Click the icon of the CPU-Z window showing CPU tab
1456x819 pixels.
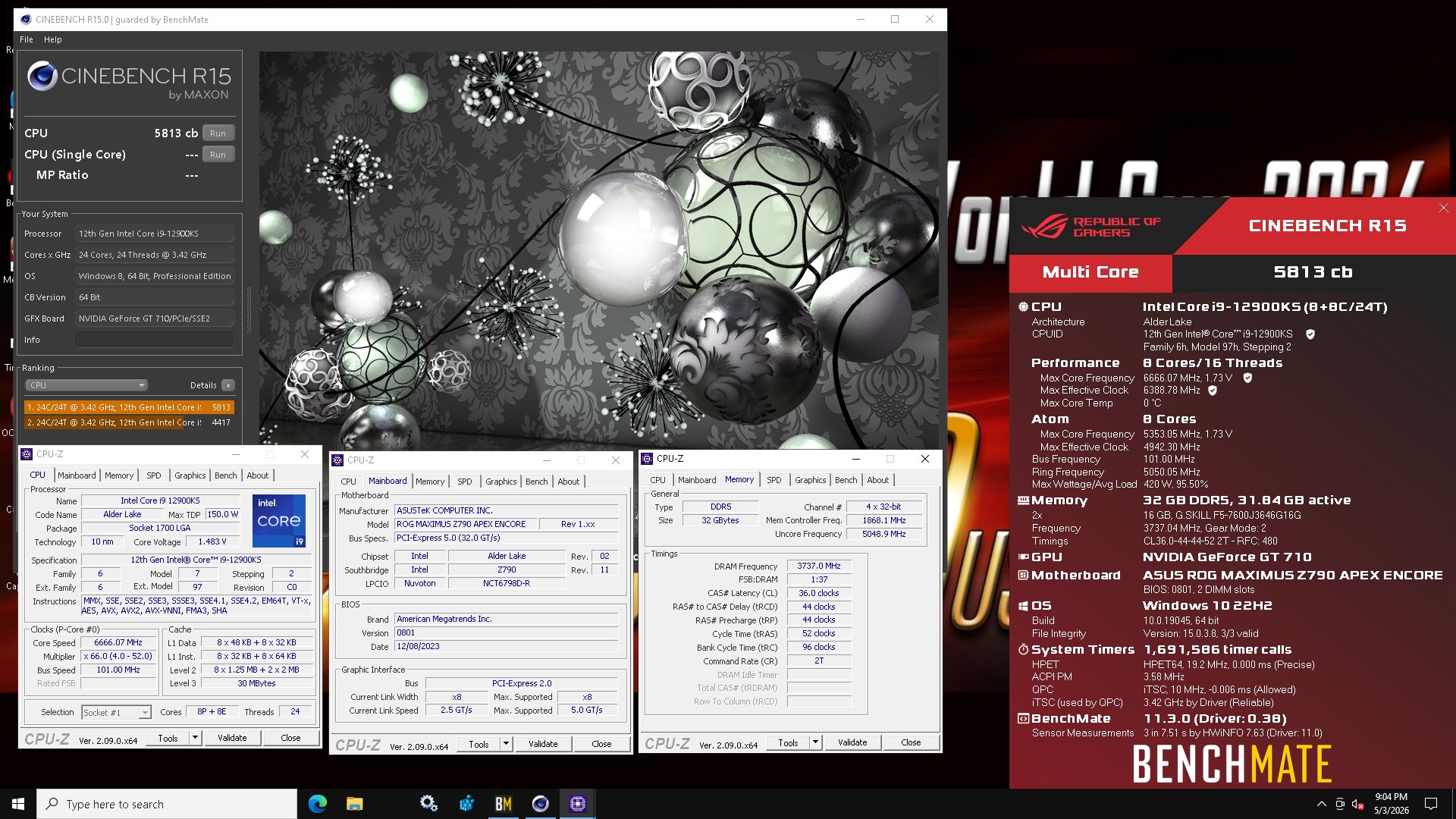(27, 454)
